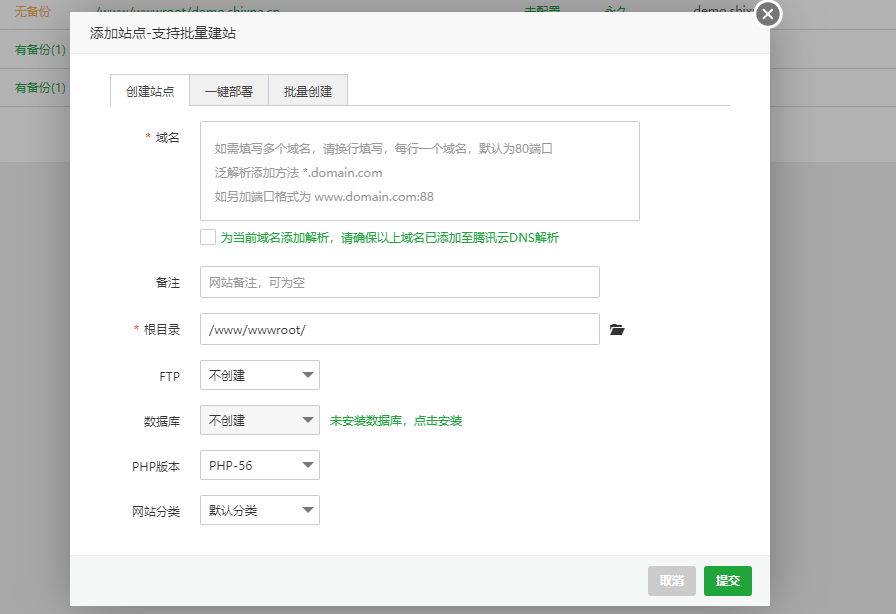Expand the PHP版本 dropdown showing PHP-56

coord(260,466)
